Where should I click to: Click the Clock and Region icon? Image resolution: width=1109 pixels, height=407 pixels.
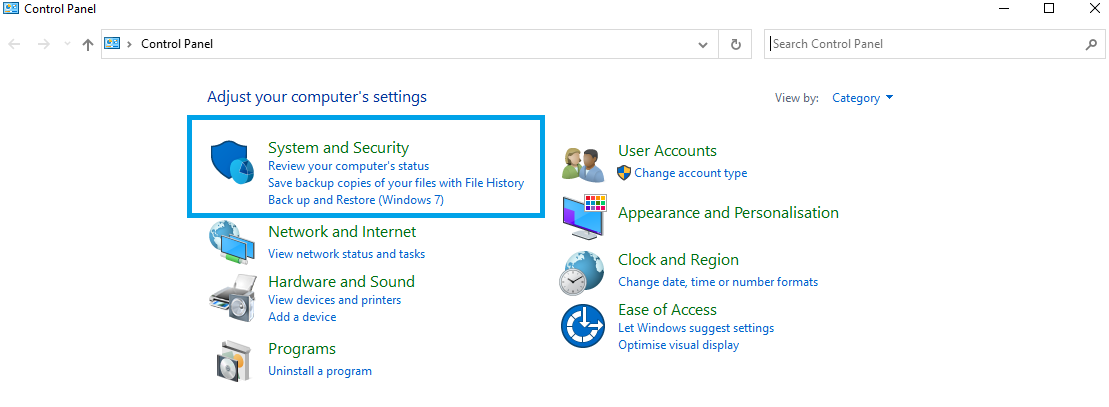pyautogui.click(x=583, y=271)
